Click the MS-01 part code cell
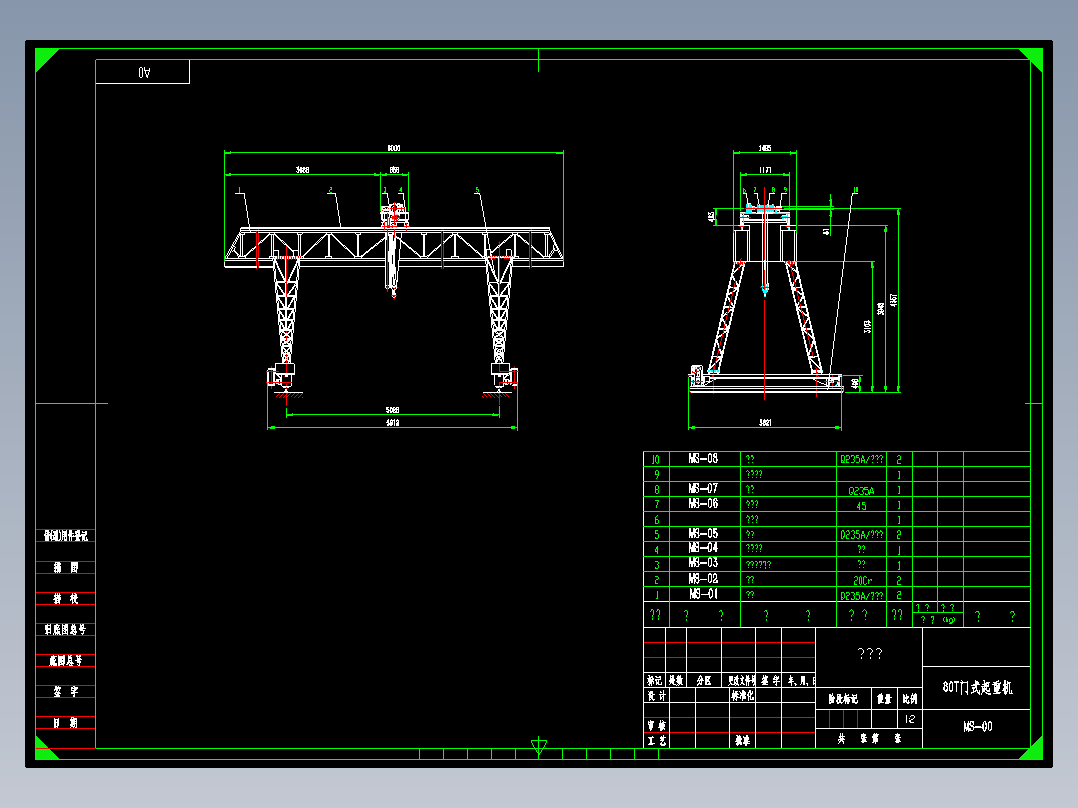1078x808 pixels. coord(703,593)
